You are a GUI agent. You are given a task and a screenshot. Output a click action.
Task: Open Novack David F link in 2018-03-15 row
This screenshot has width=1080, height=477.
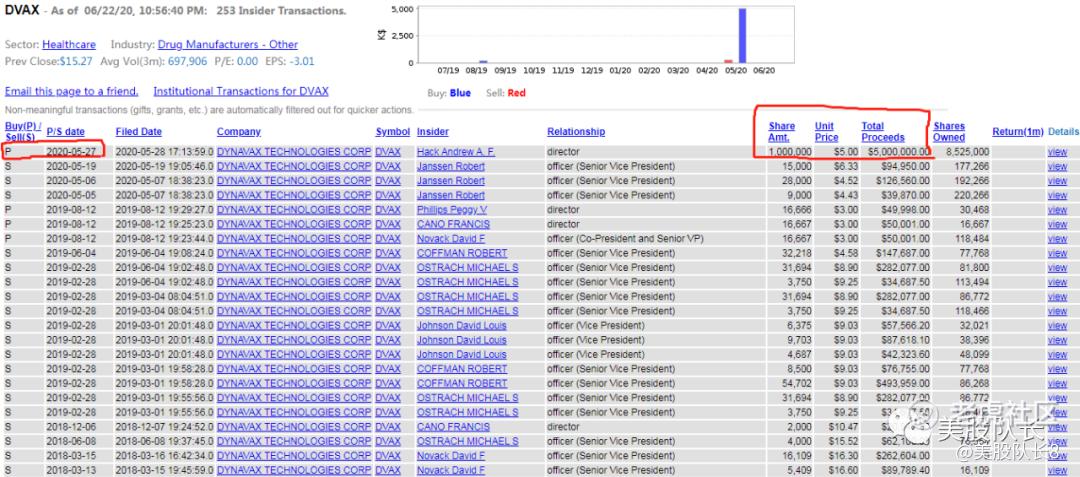click(450, 456)
